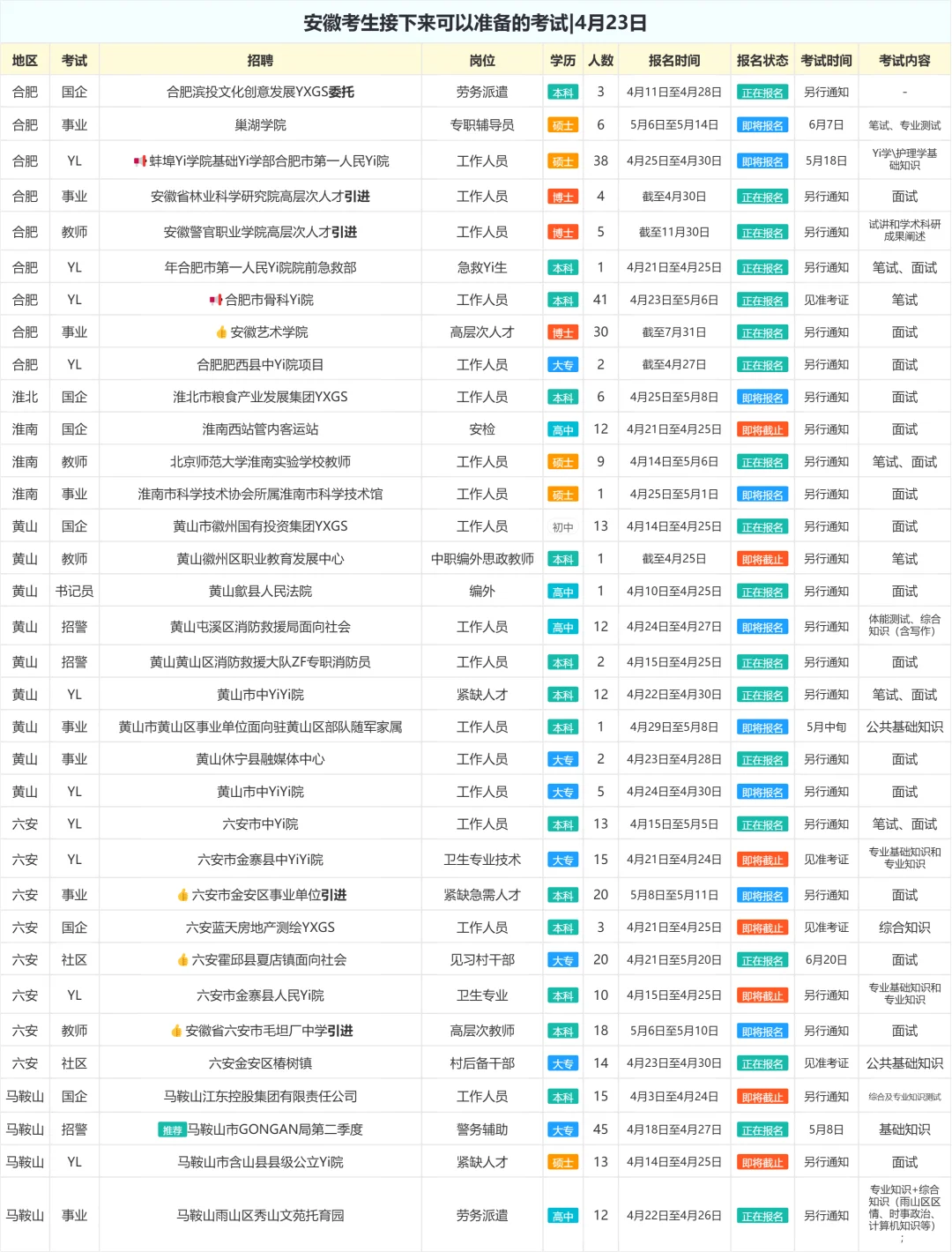Image resolution: width=952 pixels, height=1252 pixels.
Task: Click the flag icon before 合肥市骨科Yi院
Action: (x=216, y=299)
